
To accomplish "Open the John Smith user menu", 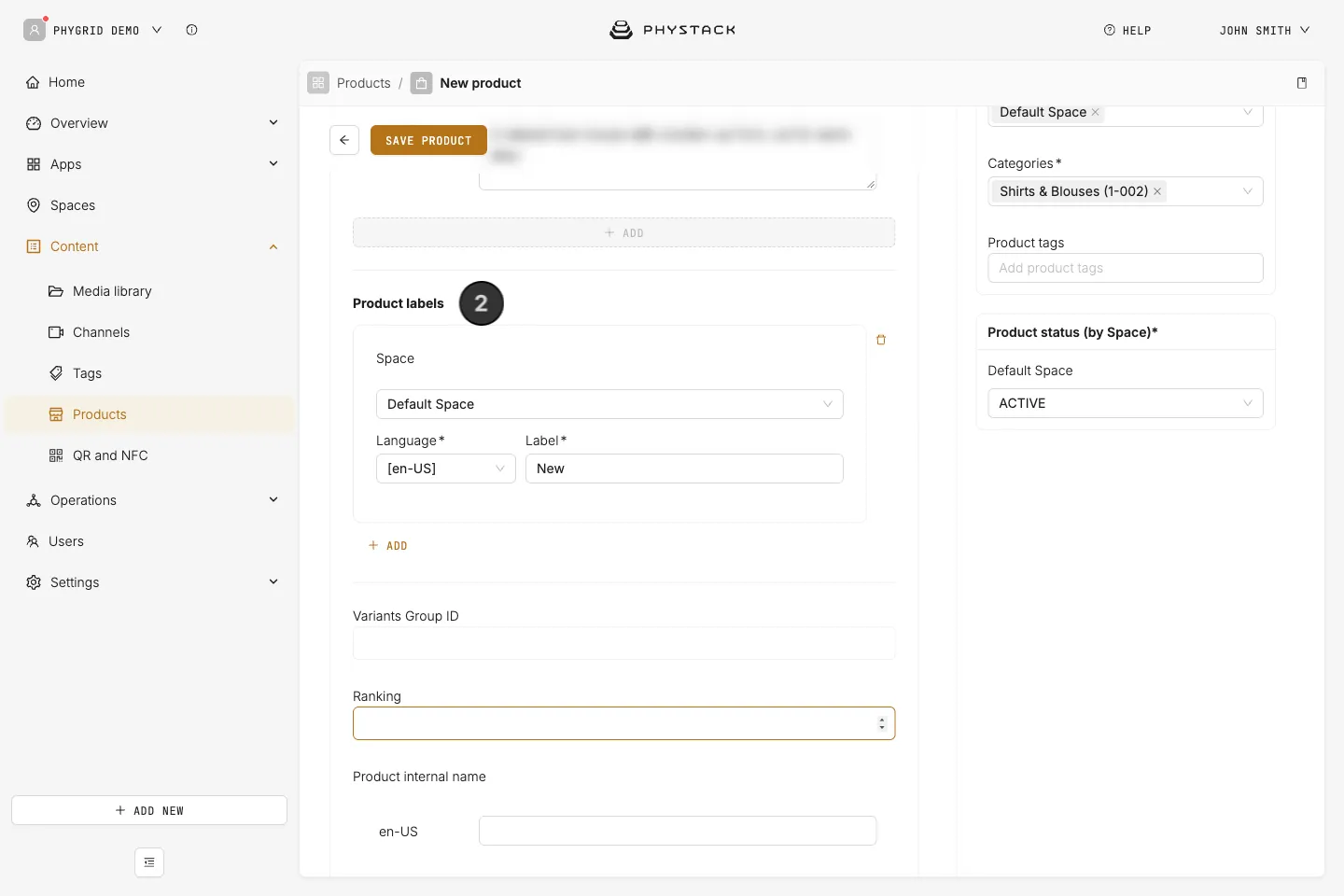I will click(1264, 30).
